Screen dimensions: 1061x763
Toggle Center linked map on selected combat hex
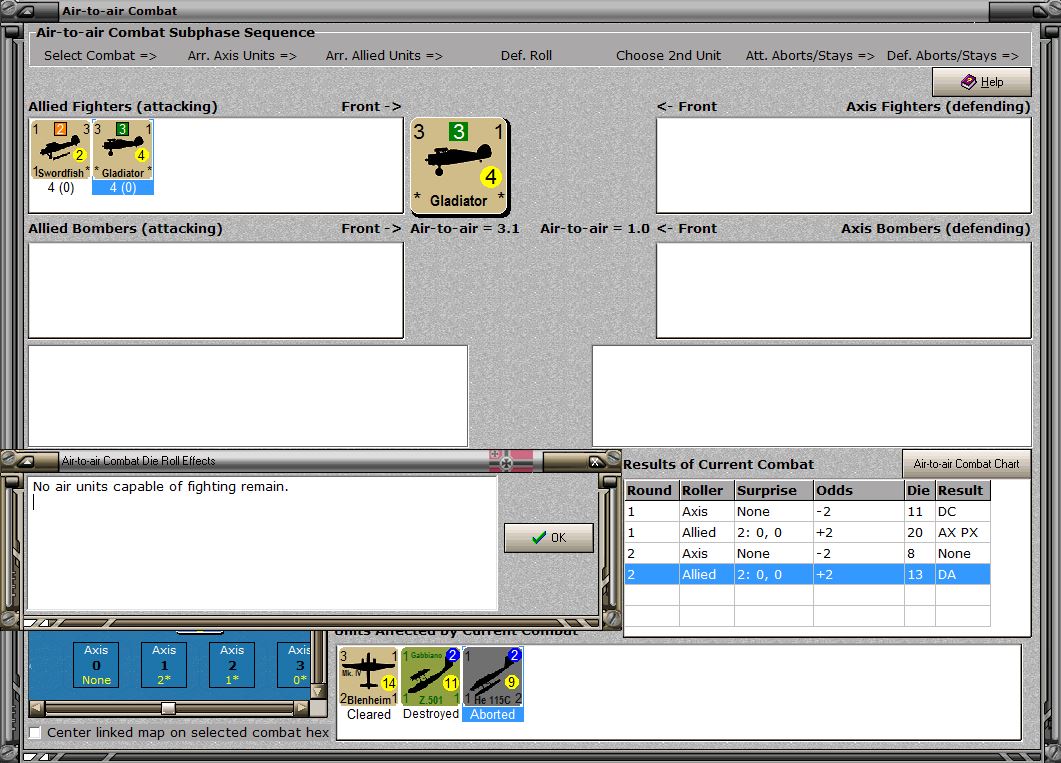(x=35, y=733)
